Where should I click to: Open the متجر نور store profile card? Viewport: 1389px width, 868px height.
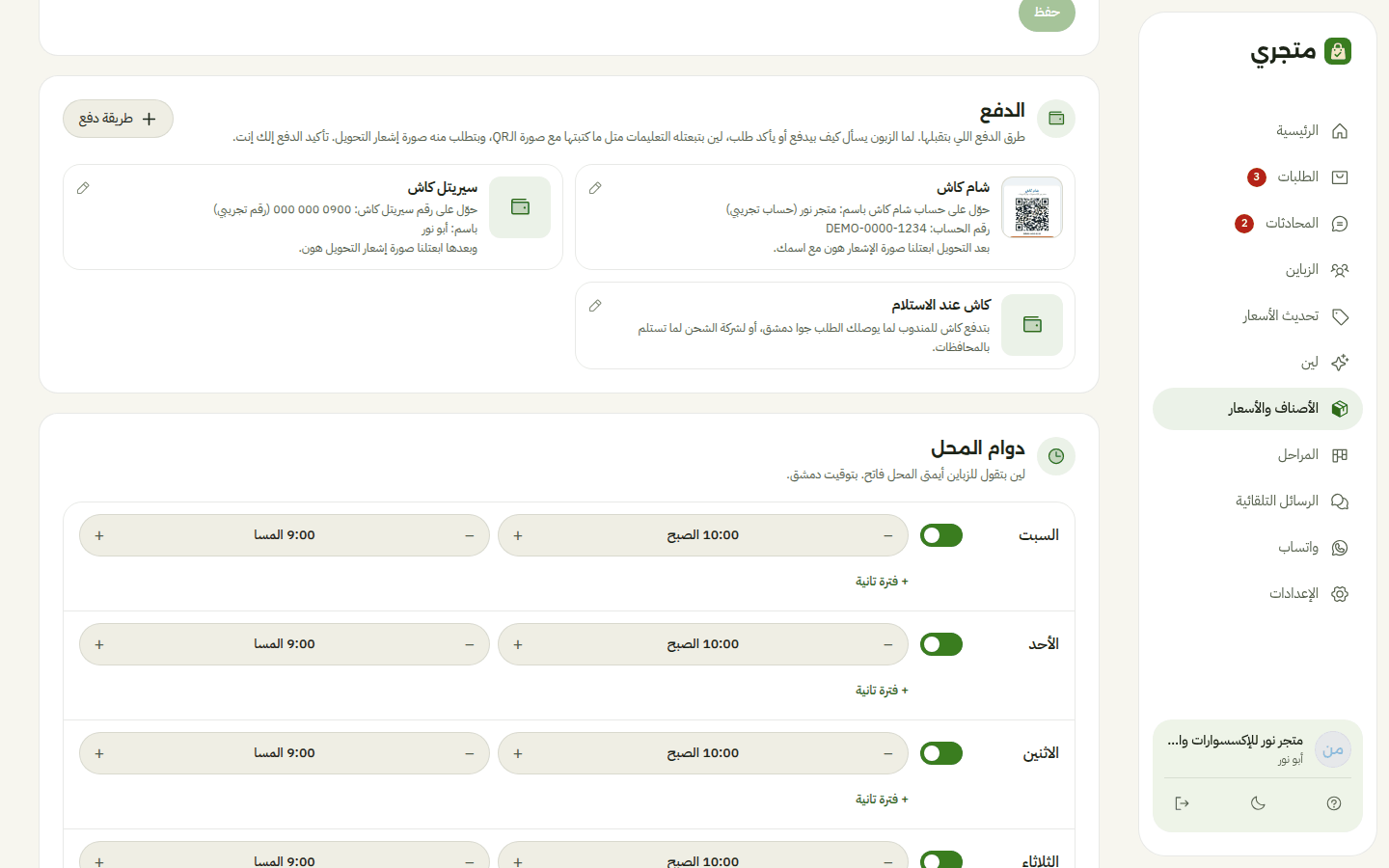1258,749
